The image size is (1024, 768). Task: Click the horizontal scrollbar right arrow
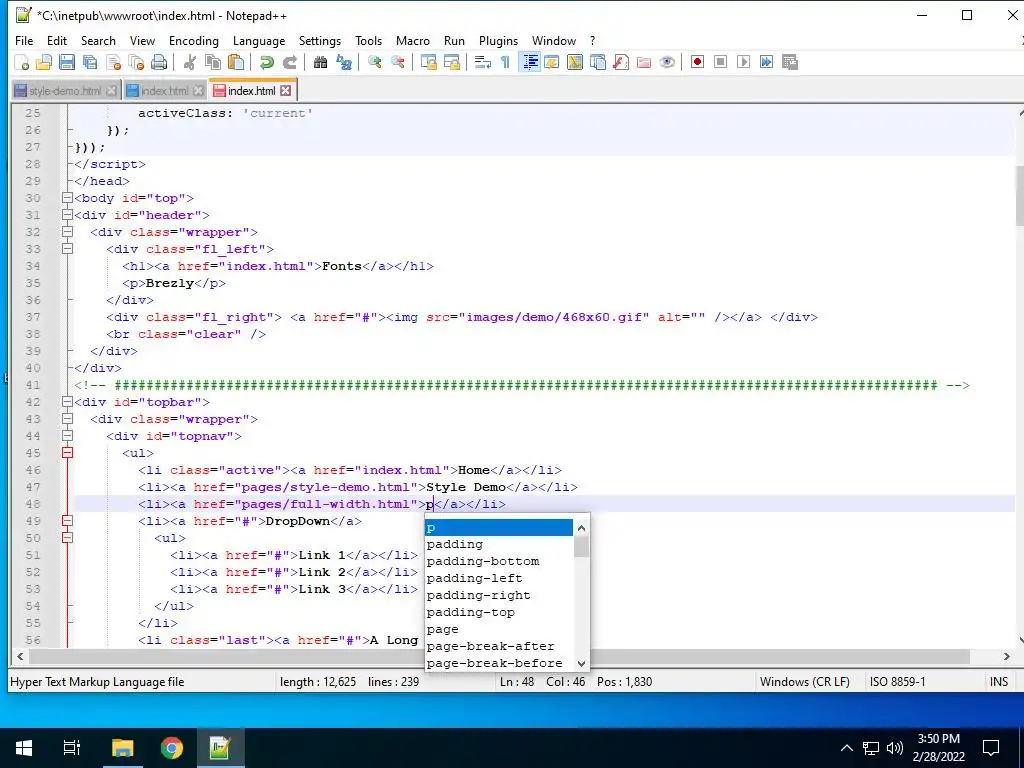click(x=1006, y=656)
